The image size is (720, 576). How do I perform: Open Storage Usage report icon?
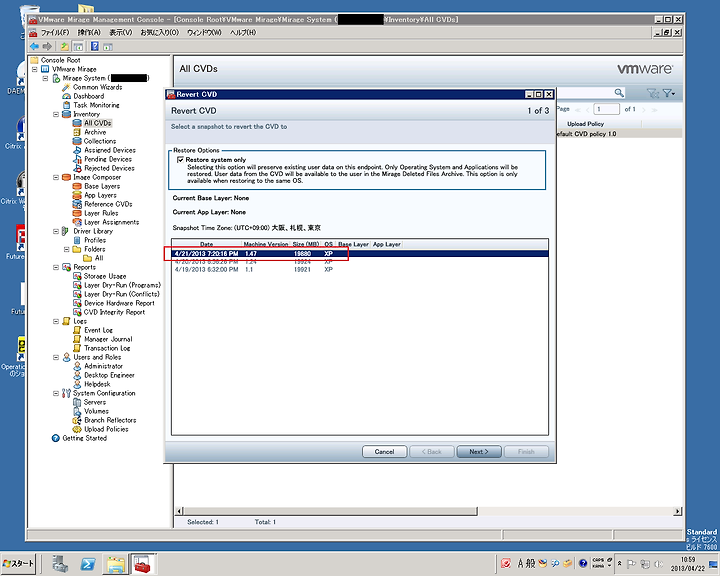pos(77,276)
